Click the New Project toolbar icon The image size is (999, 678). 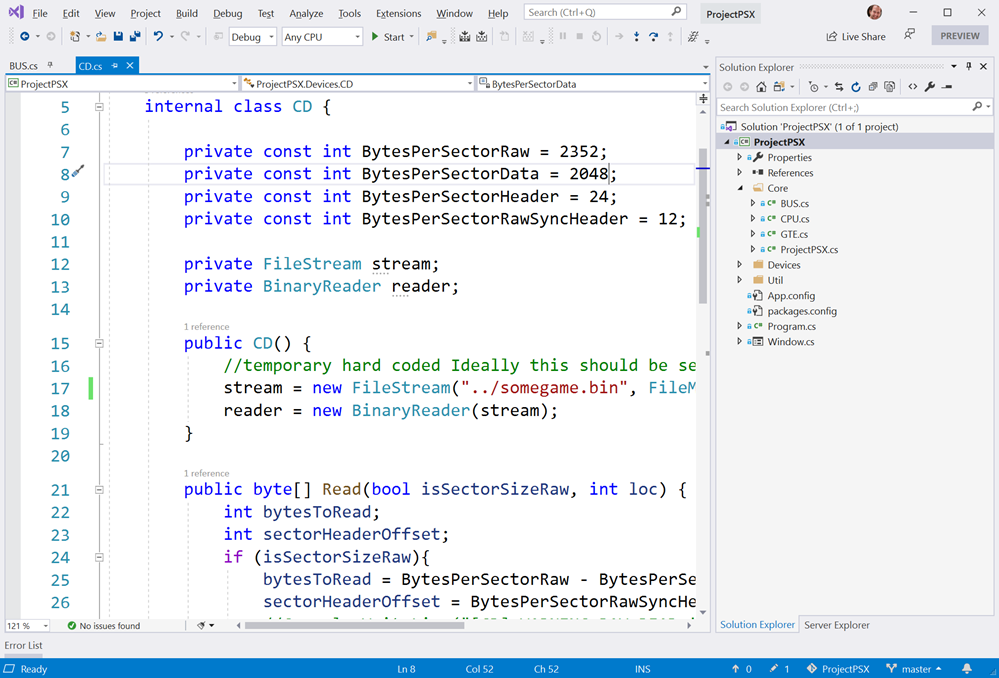tap(75, 36)
